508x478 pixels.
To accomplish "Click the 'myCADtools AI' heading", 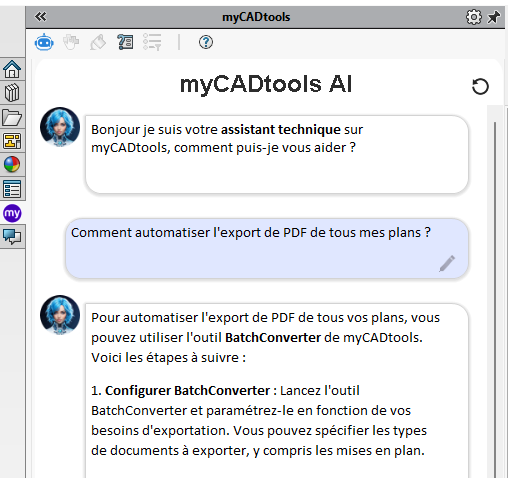I will [266, 84].
